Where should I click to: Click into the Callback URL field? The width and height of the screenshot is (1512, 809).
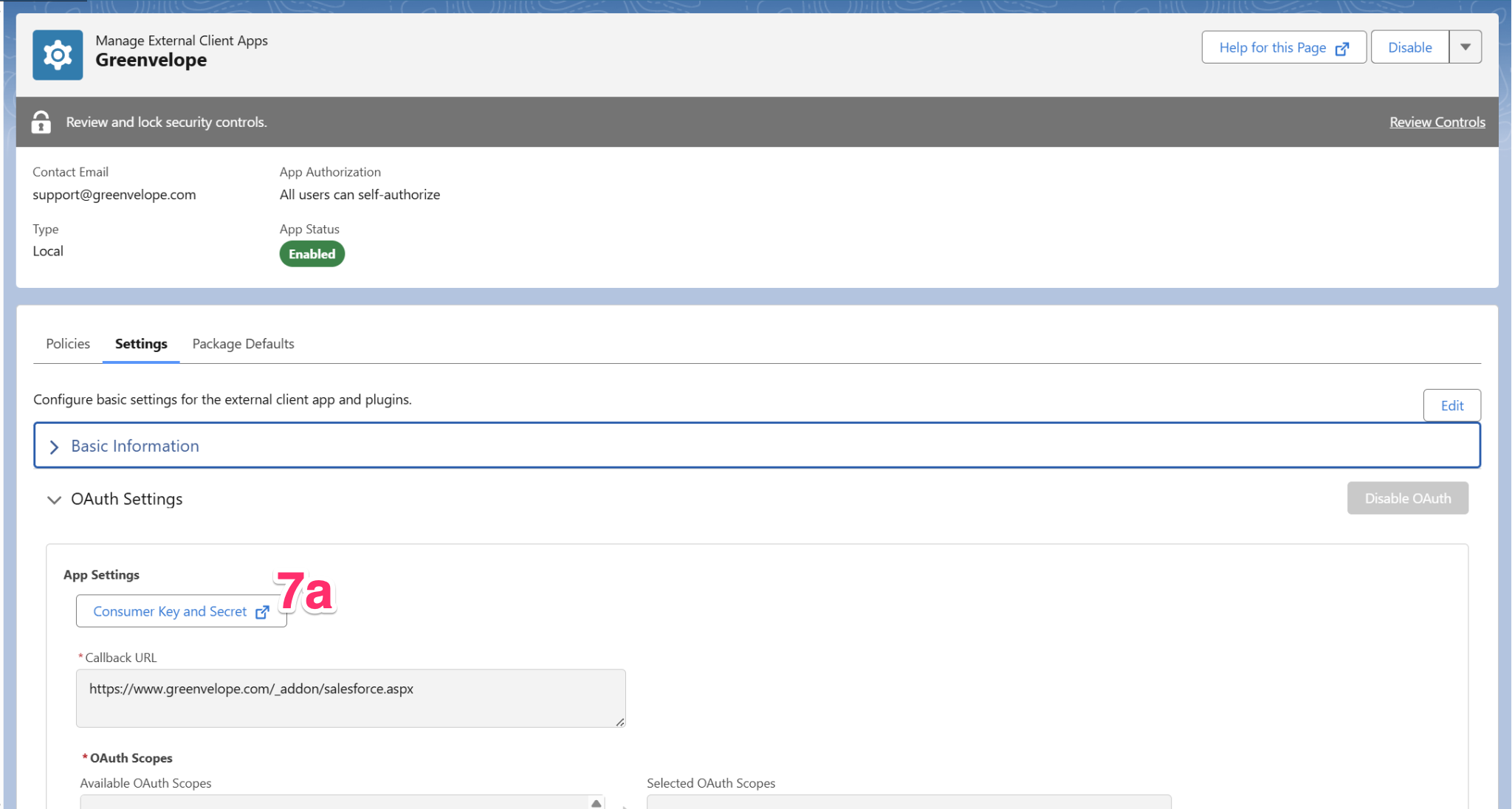(x=351, y=698)
